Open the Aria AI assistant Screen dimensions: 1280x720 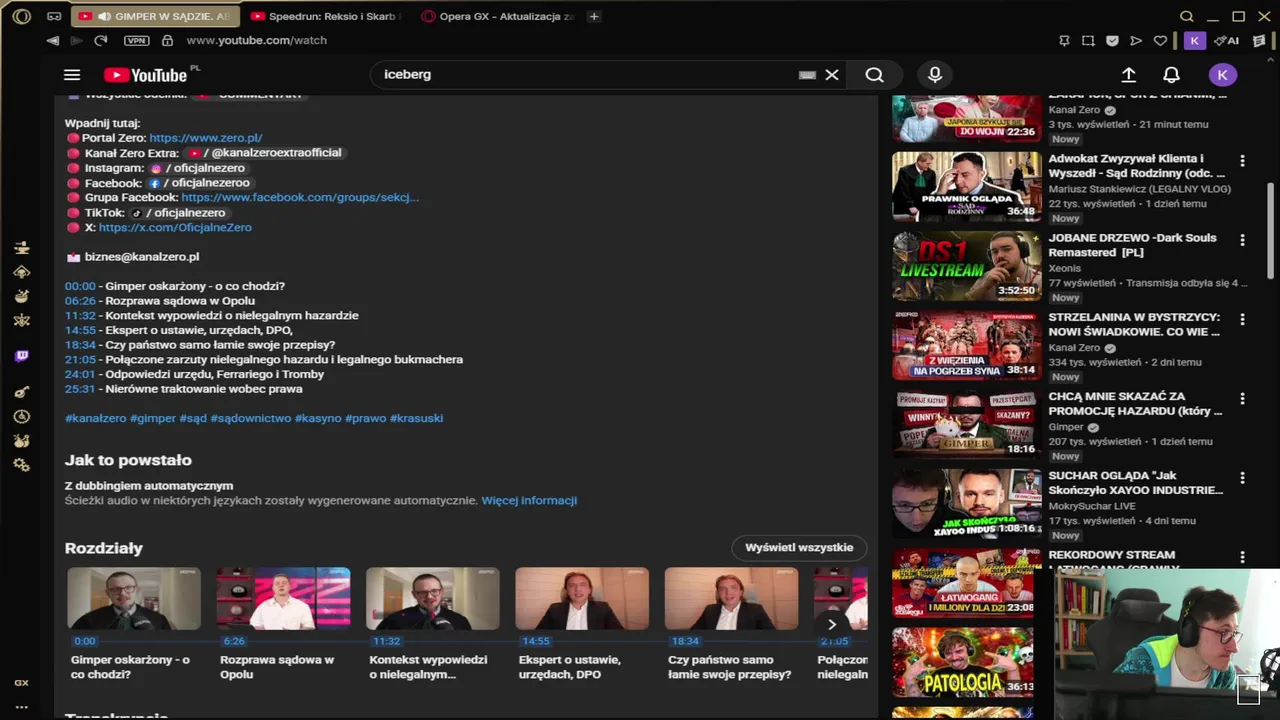[1226, 40]
